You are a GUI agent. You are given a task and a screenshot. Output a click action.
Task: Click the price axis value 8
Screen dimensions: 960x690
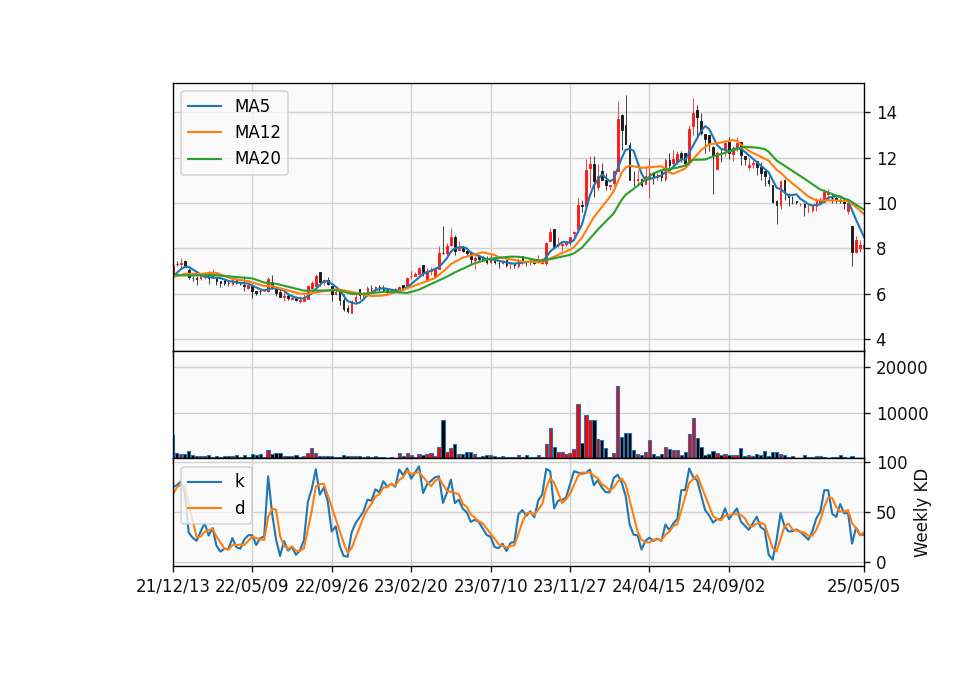tap(882, 249)
